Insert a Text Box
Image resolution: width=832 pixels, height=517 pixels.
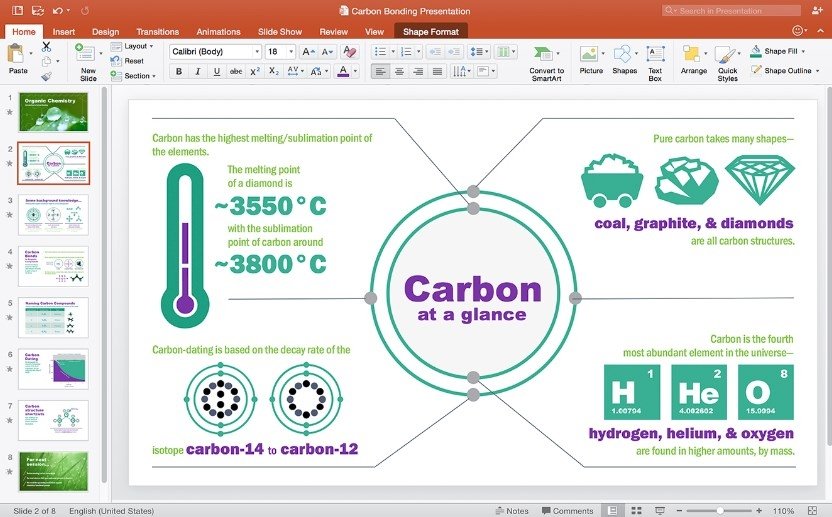655,62
